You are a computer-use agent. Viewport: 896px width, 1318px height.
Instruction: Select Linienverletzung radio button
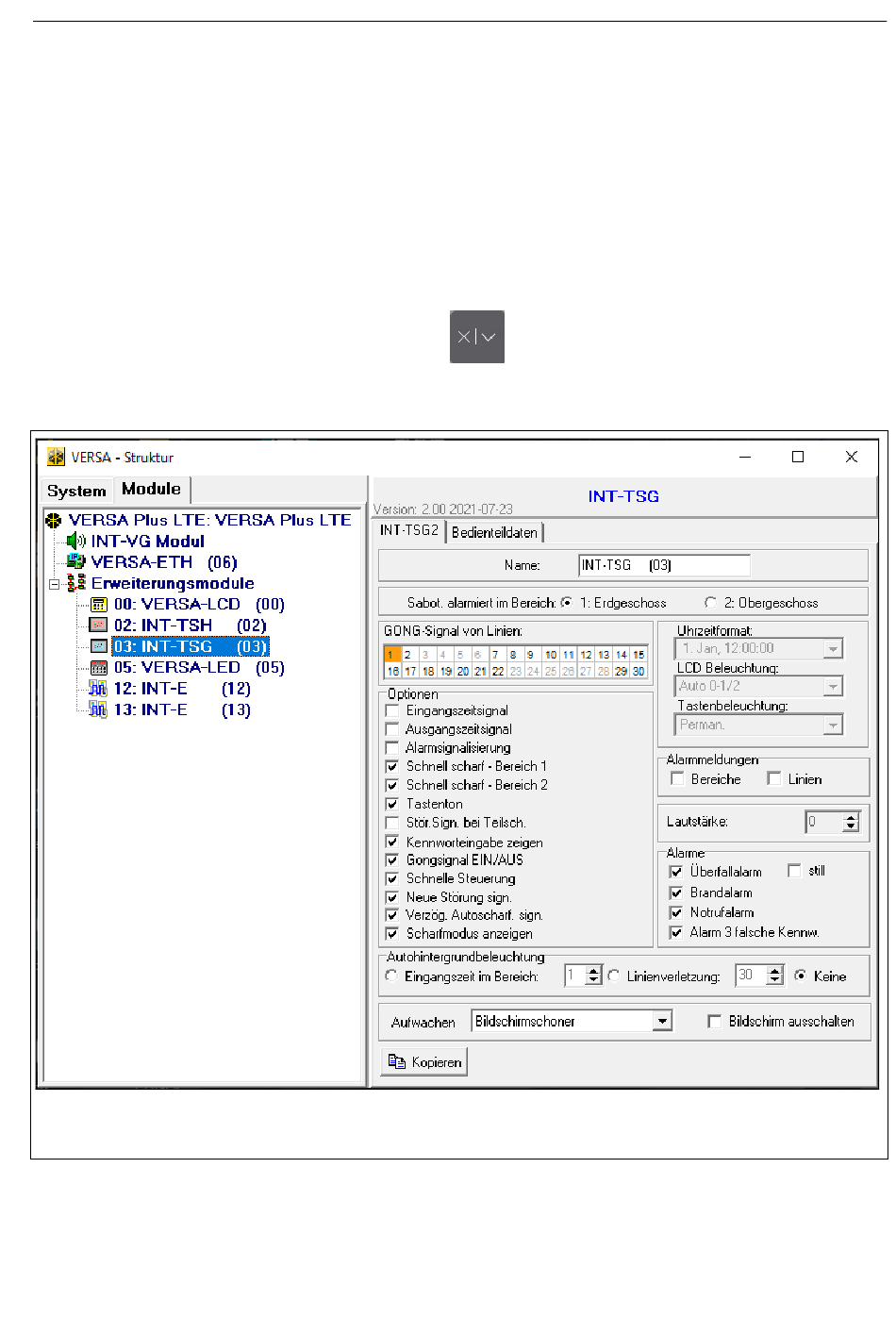[614, 976]
